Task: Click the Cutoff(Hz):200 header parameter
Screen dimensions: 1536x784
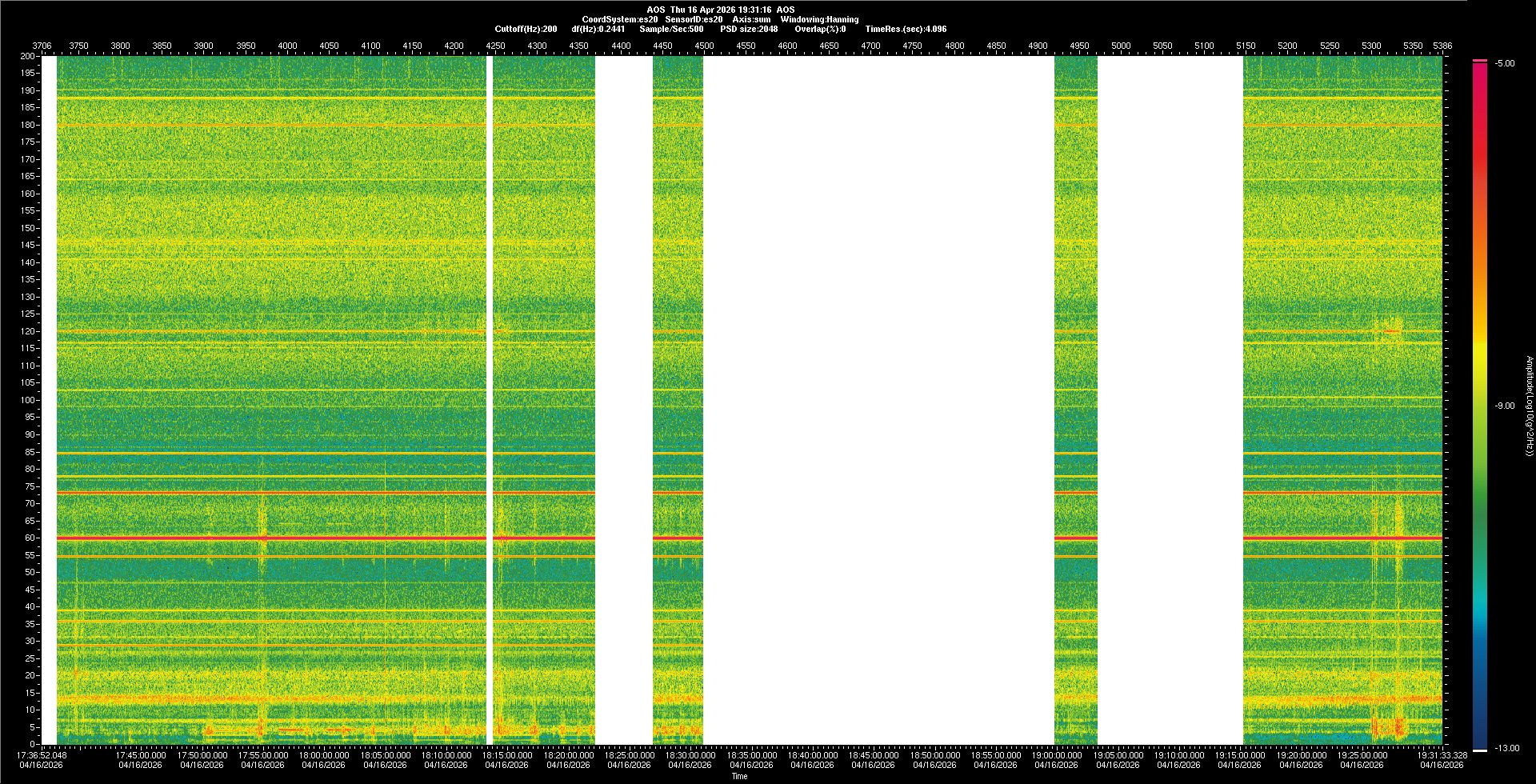Action: [x=526, y=29]
